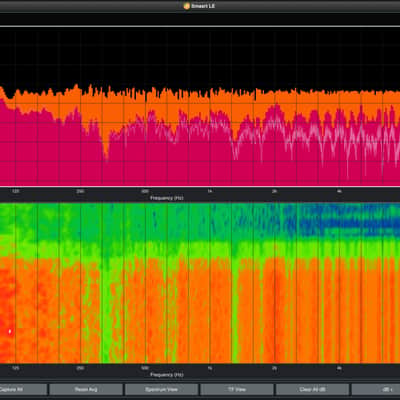Click the white marker in the spectrograph
Viewport: 400px width, 400px height.
point(10,331)
